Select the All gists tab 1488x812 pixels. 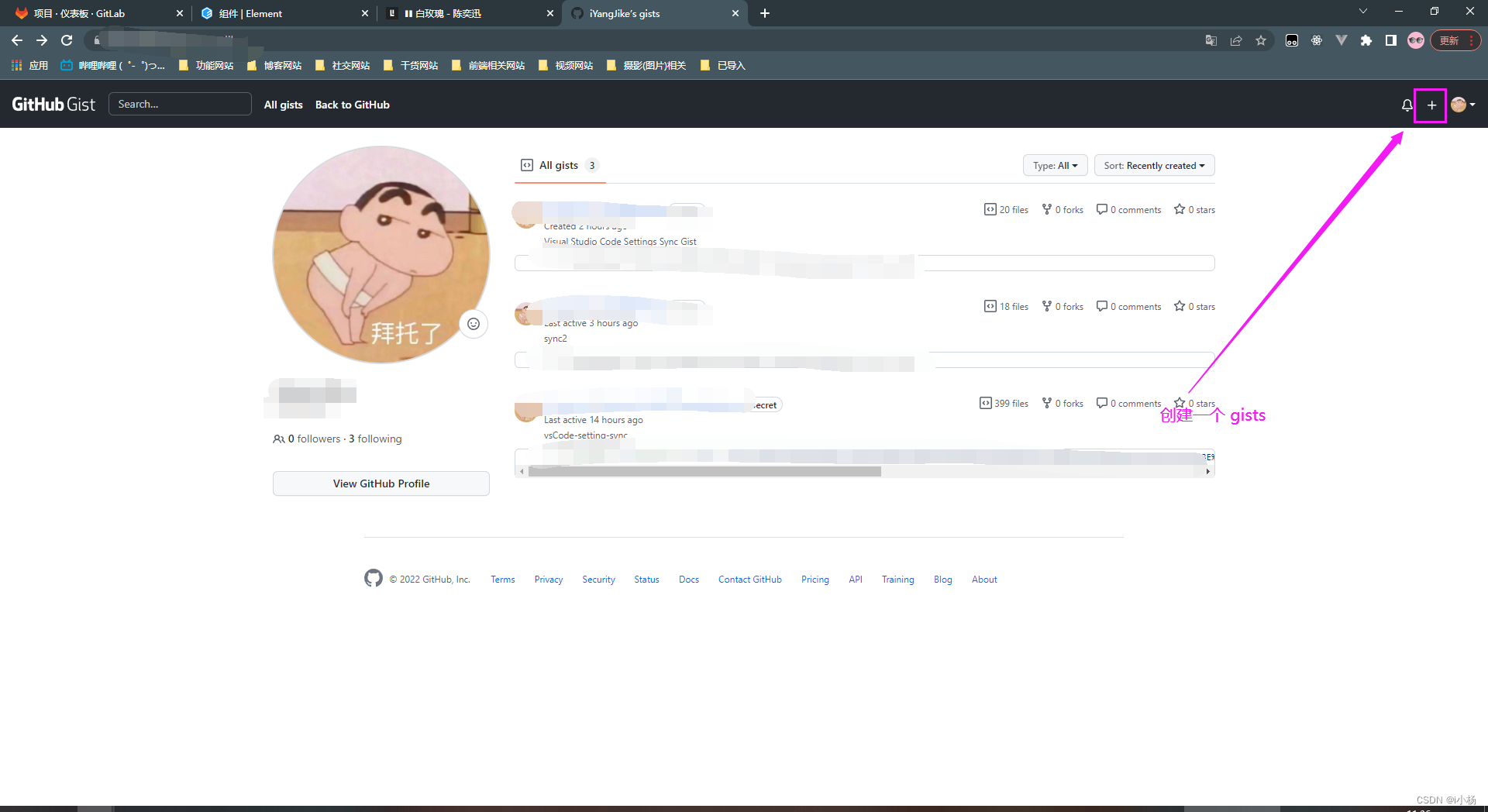pyautogui.click(x=560, y=165)
